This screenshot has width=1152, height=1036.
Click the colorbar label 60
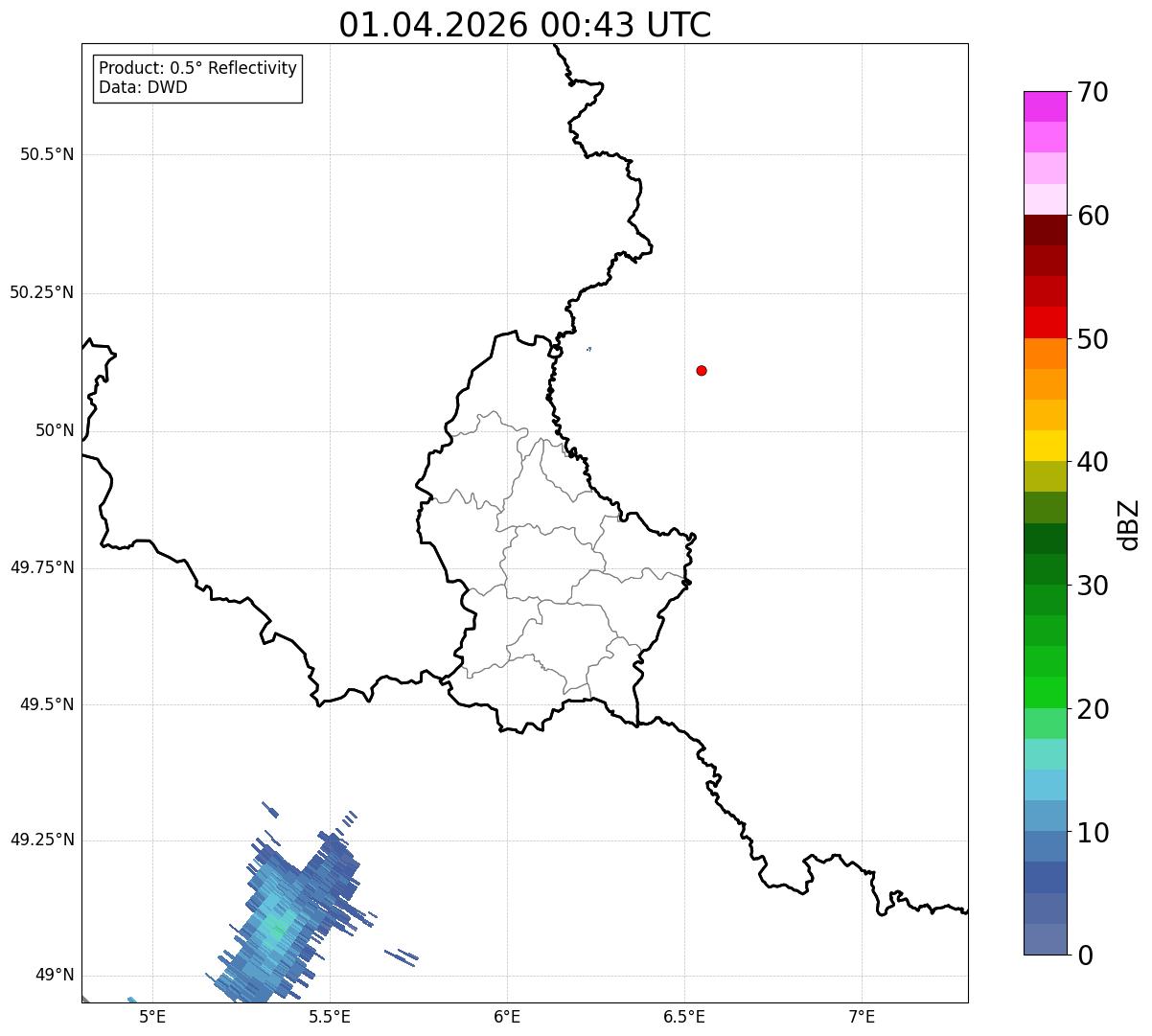pos(1093,216)
